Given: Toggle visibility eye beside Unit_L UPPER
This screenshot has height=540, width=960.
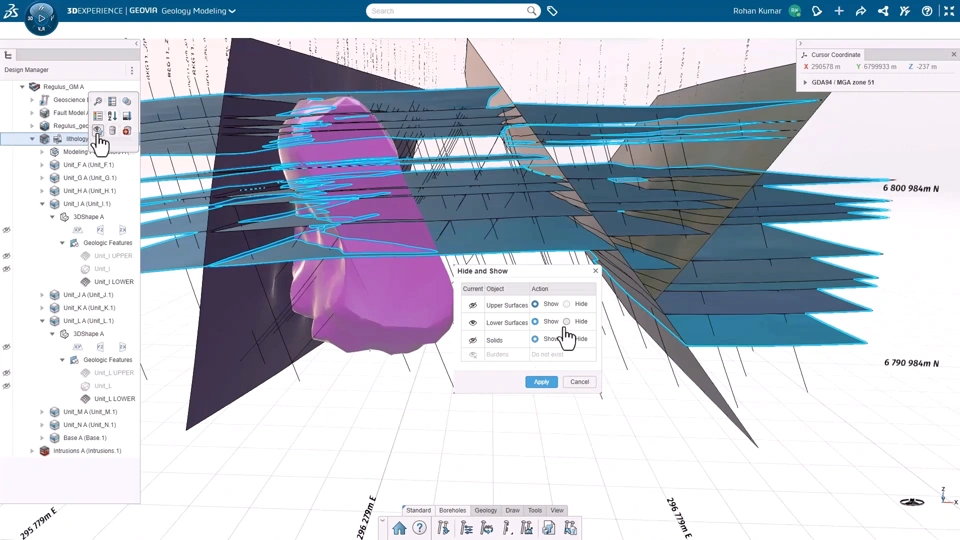Looking at the screenshot, I should (7, 373).
